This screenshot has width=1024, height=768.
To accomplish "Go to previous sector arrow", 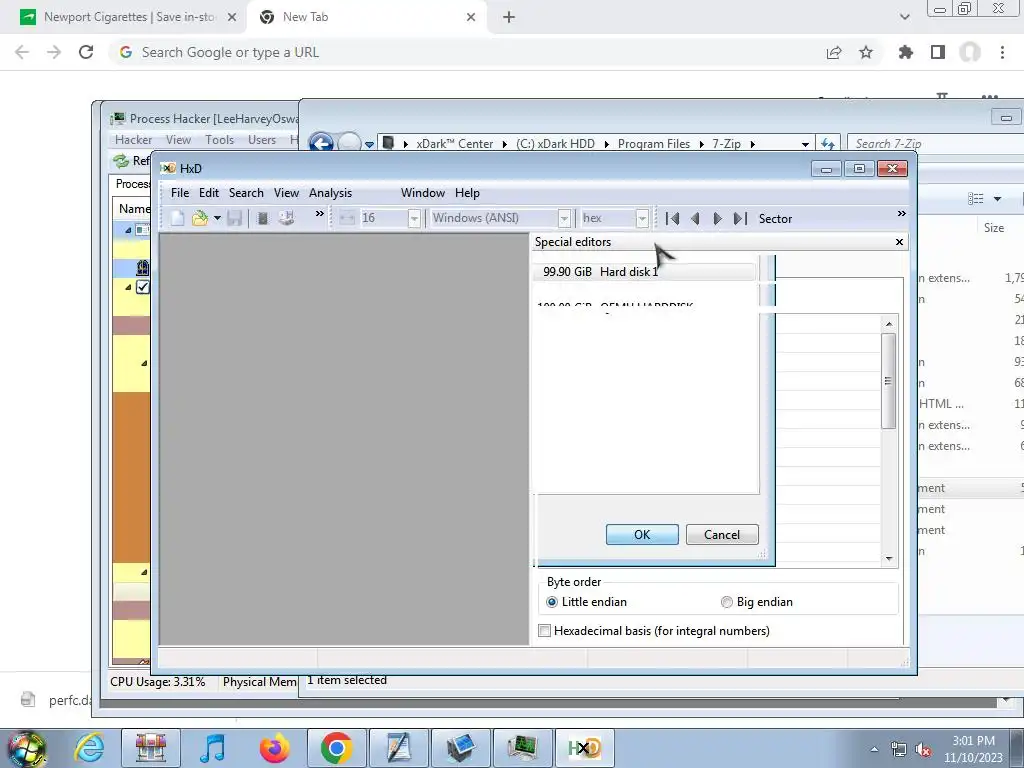I will 695,219.
